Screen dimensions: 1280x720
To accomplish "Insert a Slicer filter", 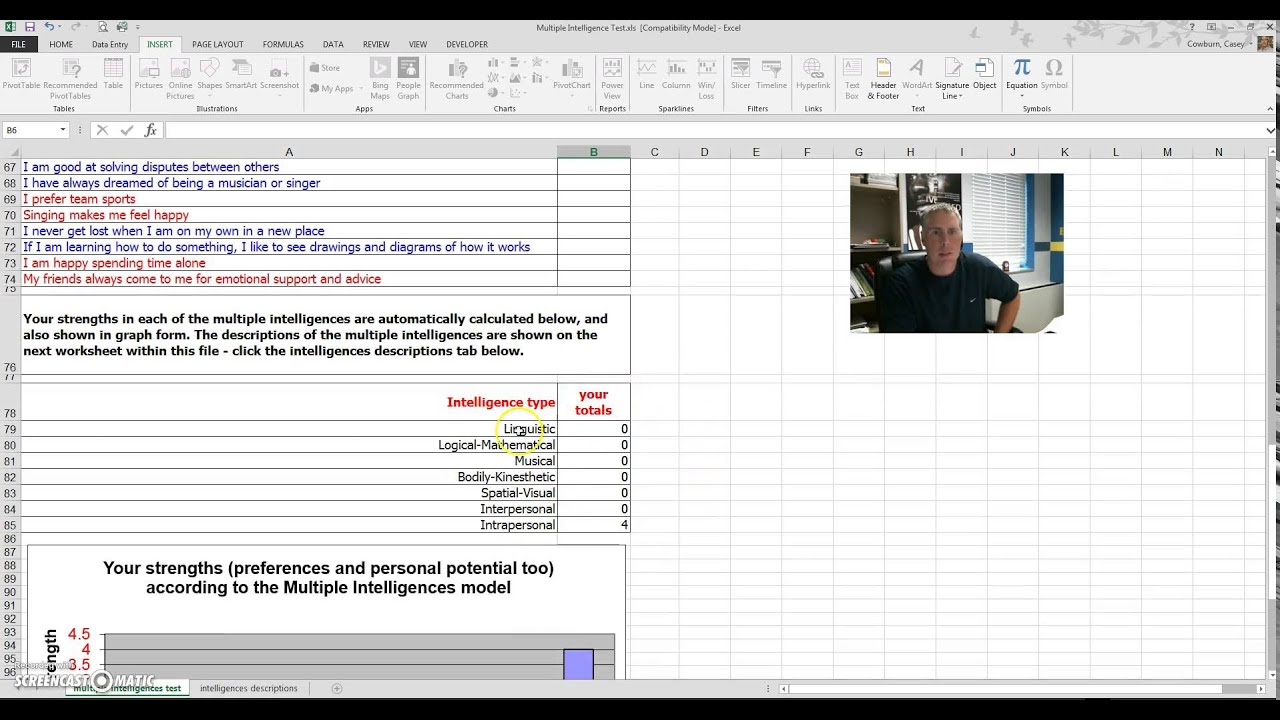I will click(x=740, y=75).
